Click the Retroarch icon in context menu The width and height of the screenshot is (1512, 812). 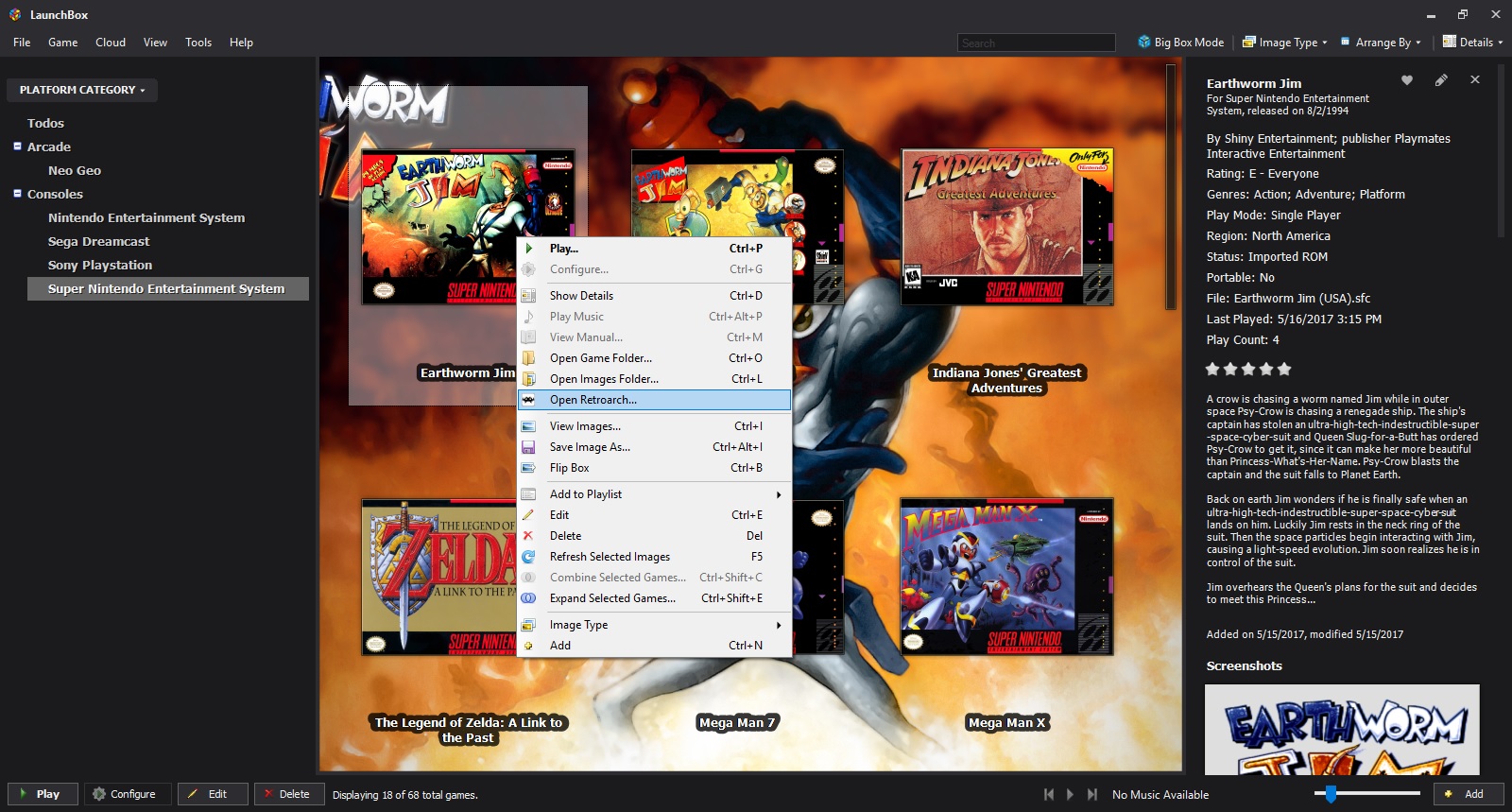click(x=528, y=400)
